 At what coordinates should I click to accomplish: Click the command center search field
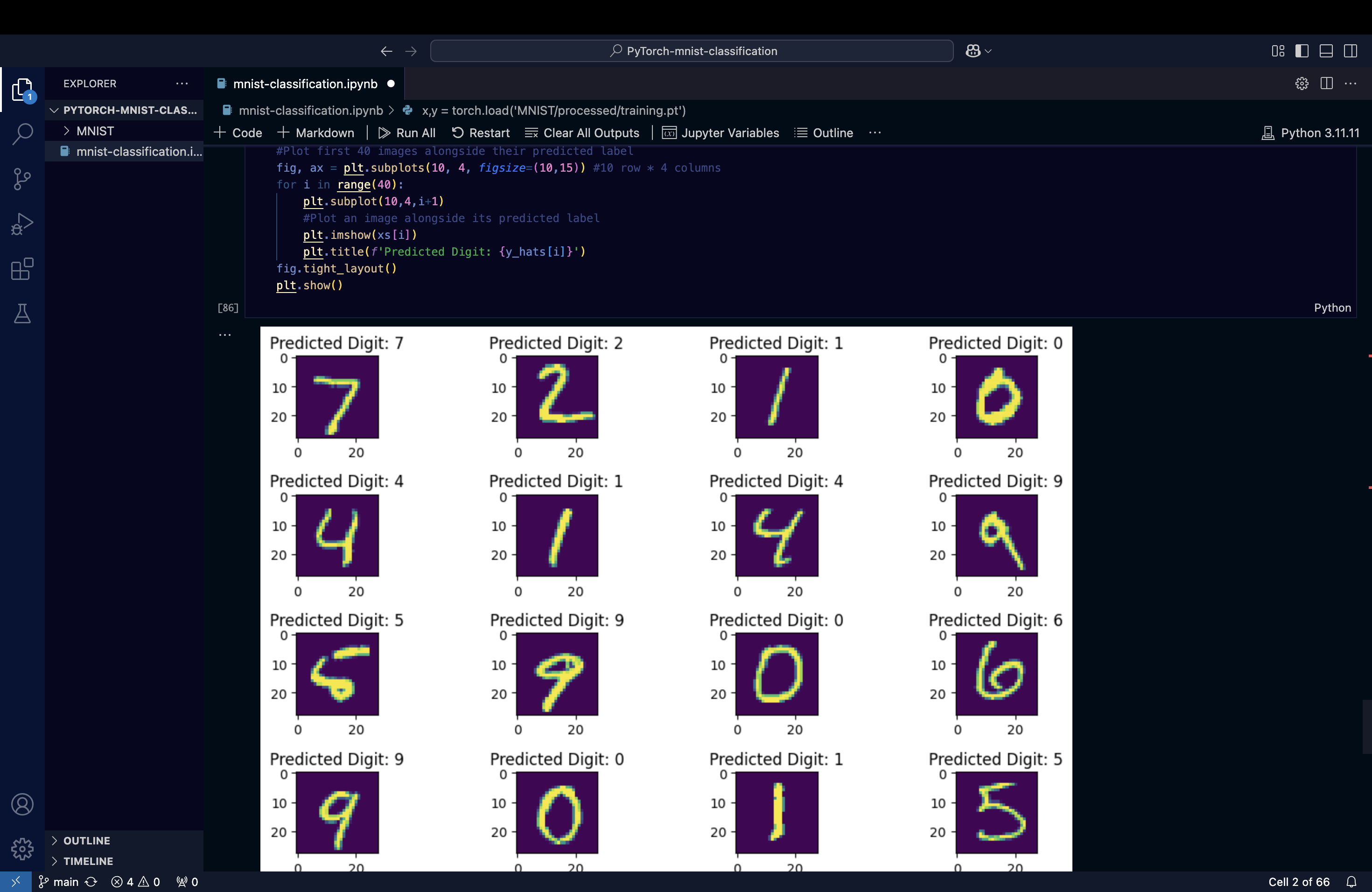coord(691,51)
